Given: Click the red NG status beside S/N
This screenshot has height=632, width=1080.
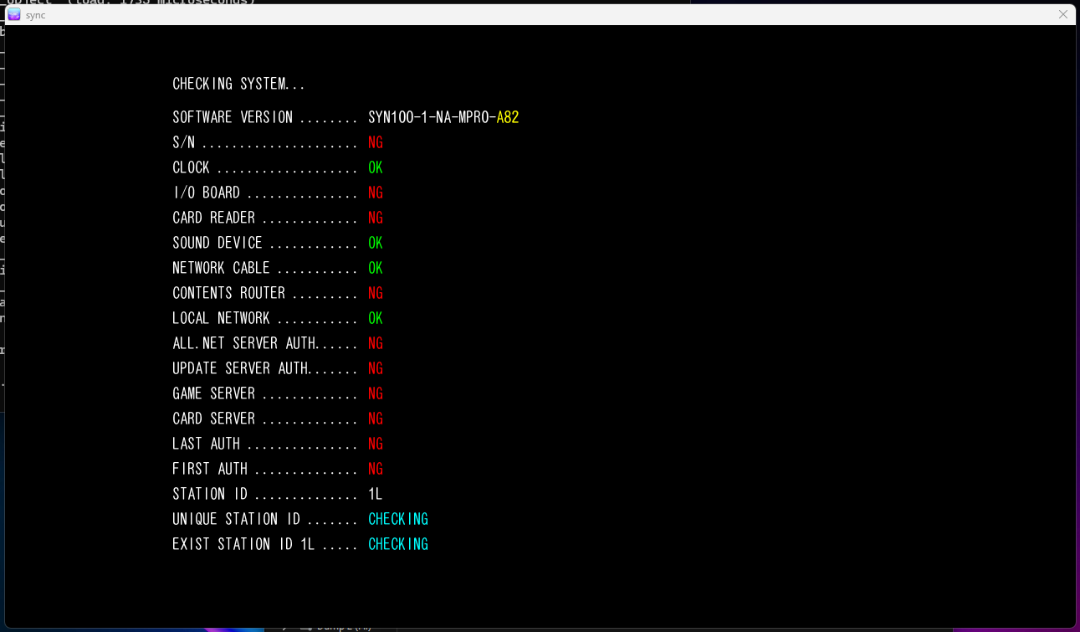Looking at the screenshot, I should click(375, 142).
